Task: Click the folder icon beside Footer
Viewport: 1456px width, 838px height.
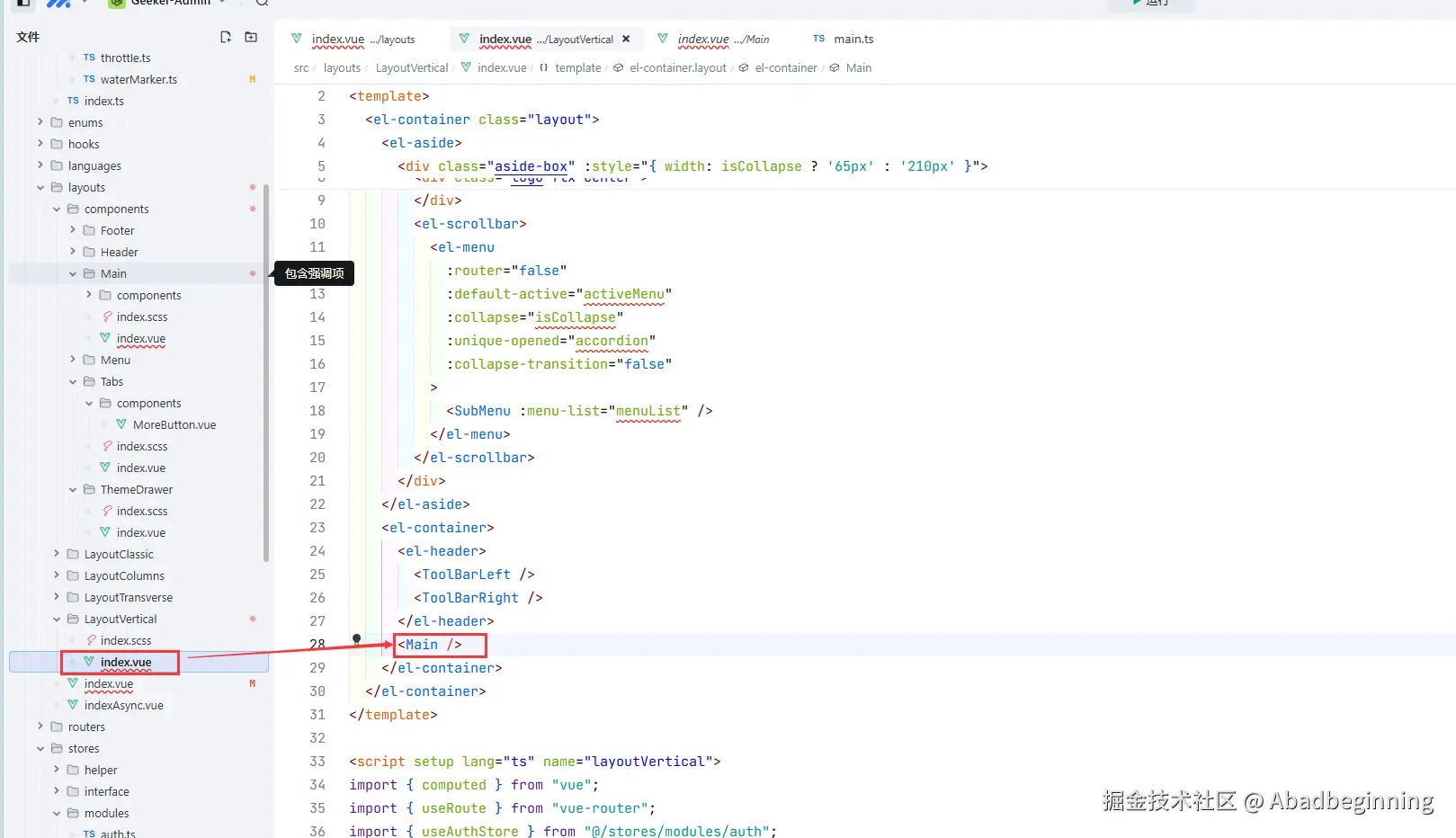Action: [x=89, y=230]
